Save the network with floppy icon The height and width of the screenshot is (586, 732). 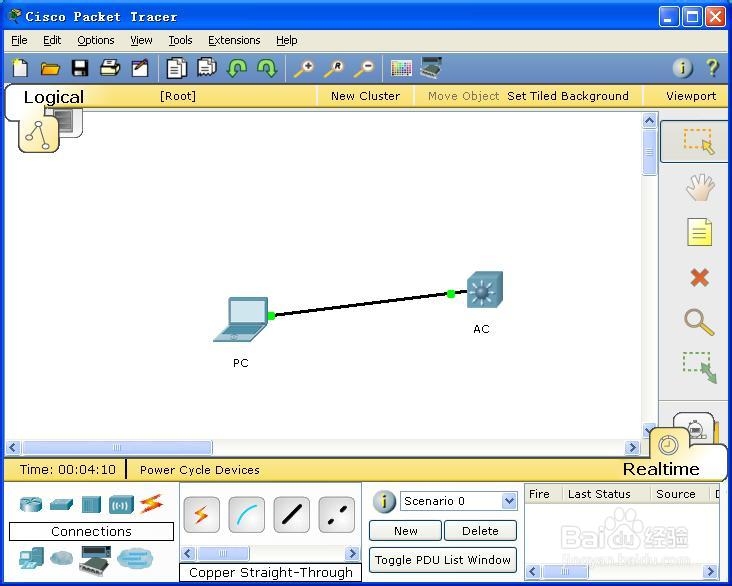pos(80,68)
